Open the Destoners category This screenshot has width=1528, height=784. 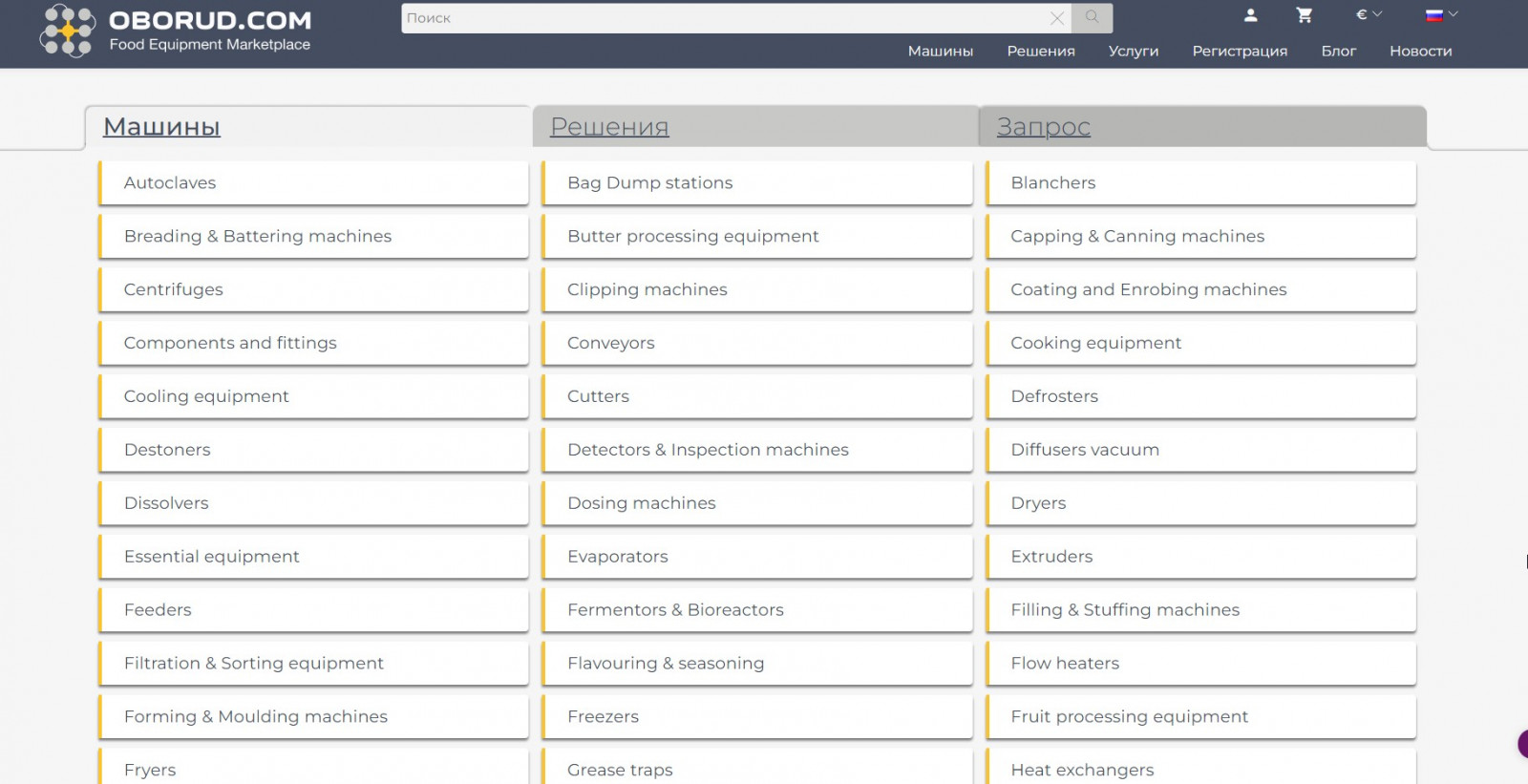(313, 450)
